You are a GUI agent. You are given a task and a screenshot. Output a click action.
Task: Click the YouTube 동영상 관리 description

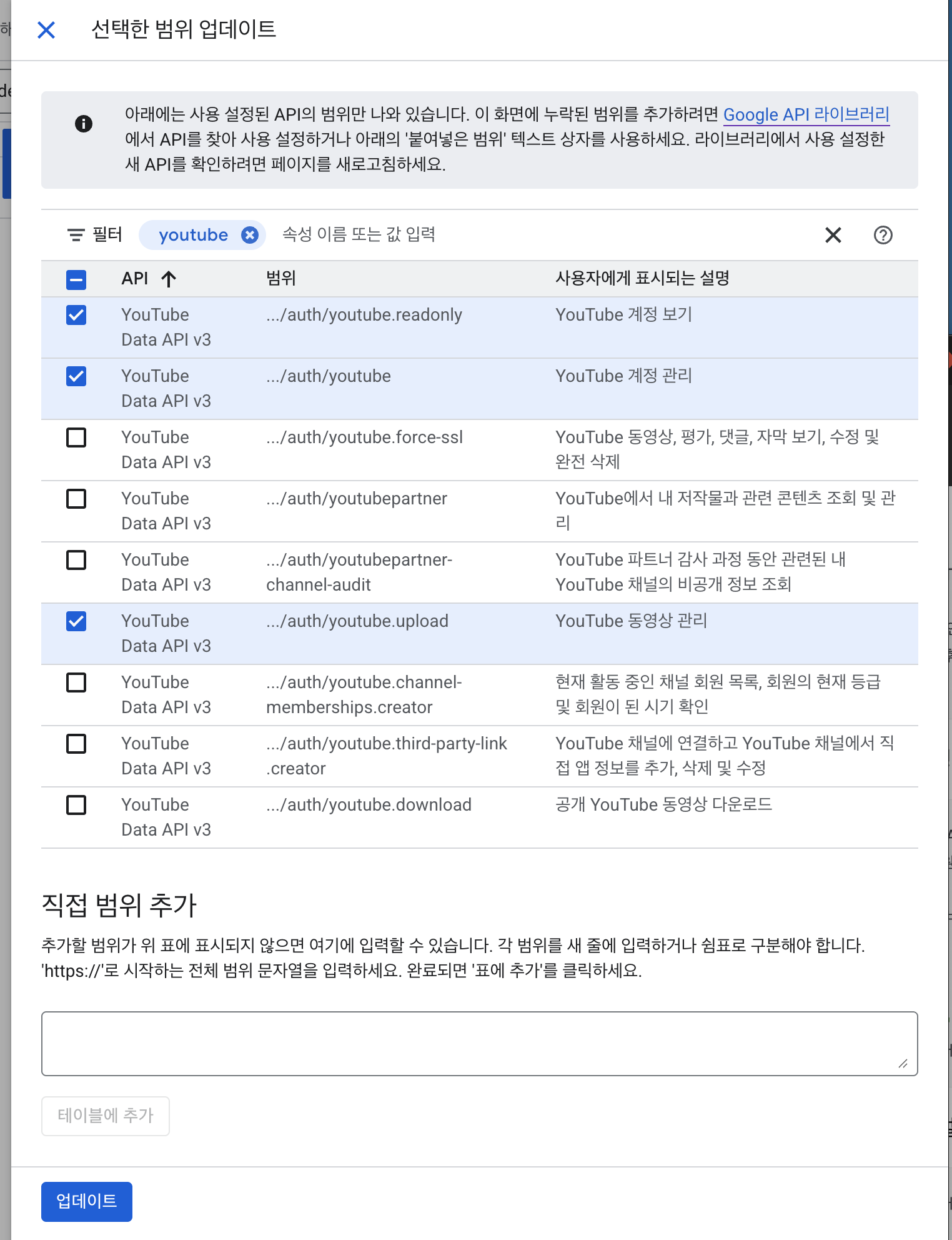pos(631,621)
